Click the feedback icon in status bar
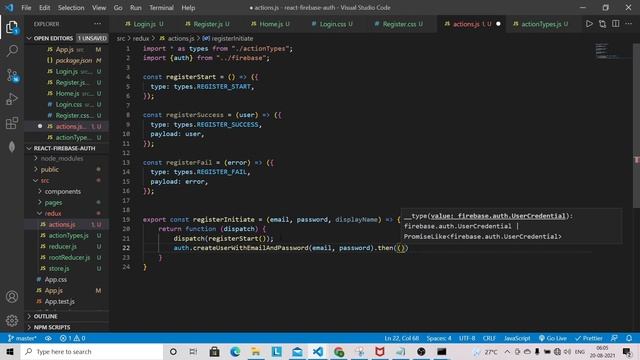The image size is (640, 360). (x=614, y=338)
